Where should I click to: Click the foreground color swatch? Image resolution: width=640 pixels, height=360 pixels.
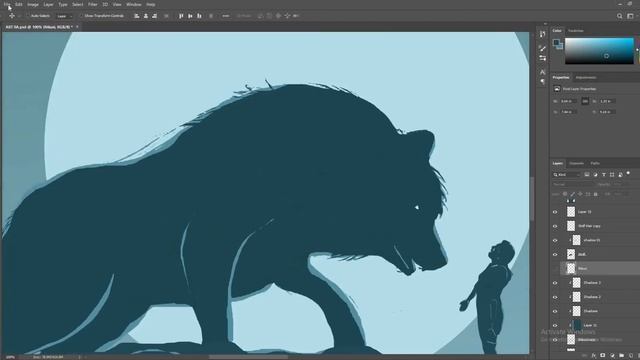556,42
